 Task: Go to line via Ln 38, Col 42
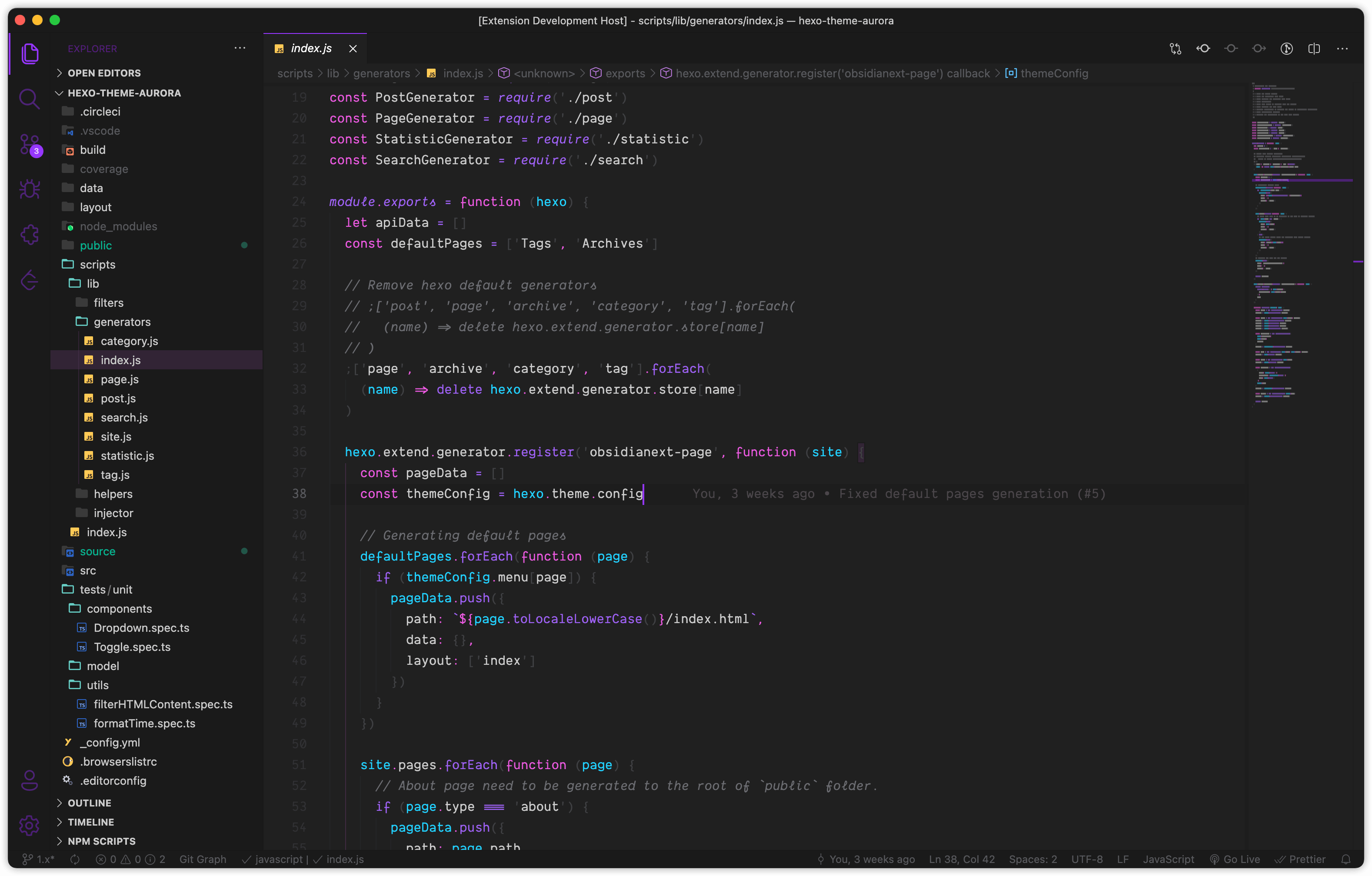tap(961, 859)
